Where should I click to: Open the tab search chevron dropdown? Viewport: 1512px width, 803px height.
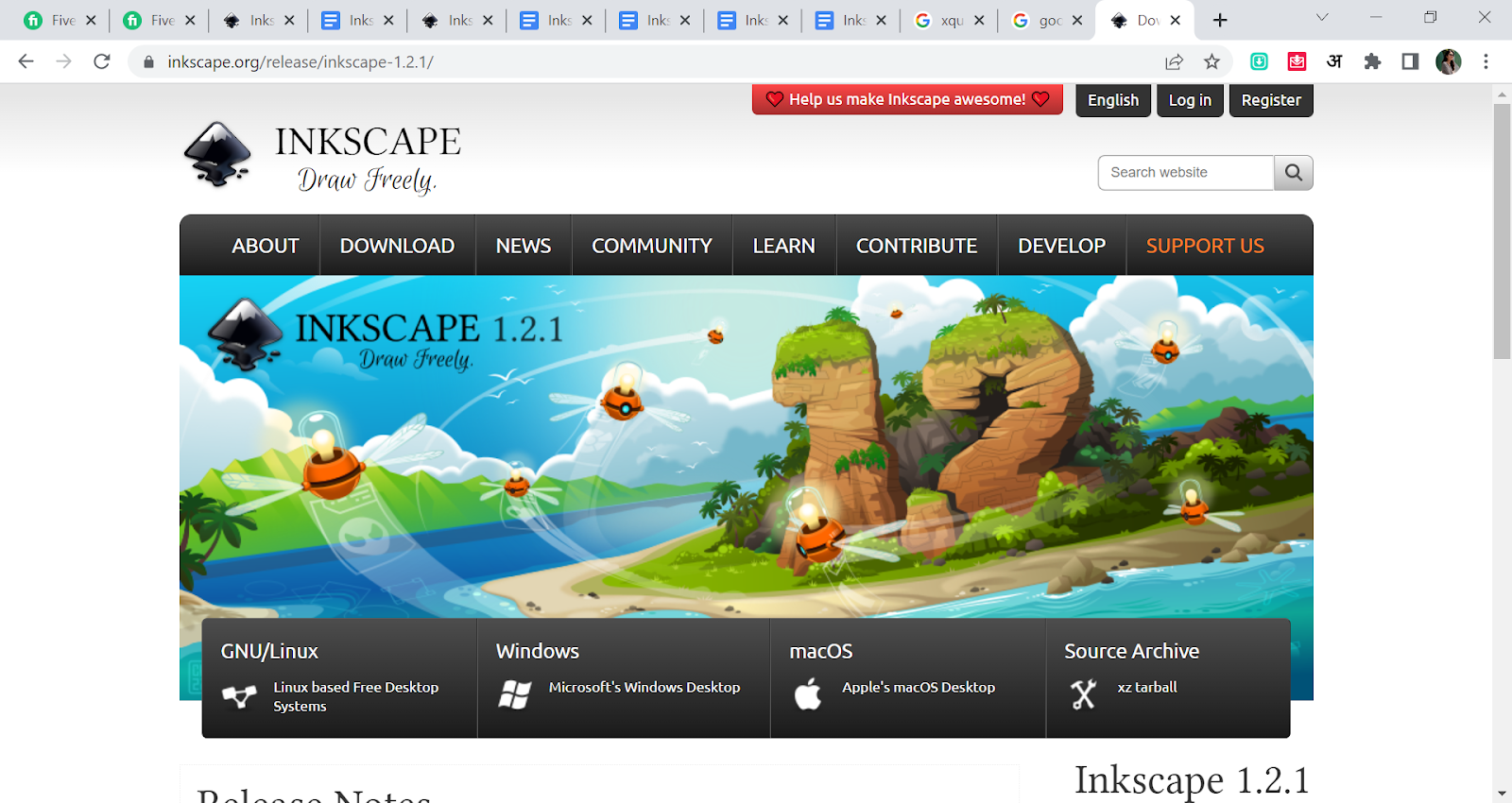point(1322,17)
